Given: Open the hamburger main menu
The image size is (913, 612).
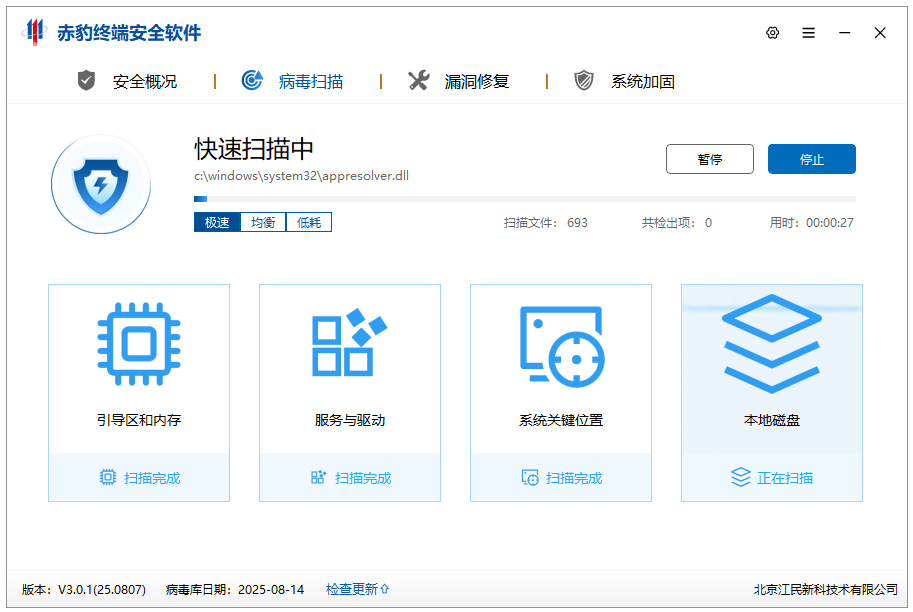Looking at the screenshot, I should [808, 33].
